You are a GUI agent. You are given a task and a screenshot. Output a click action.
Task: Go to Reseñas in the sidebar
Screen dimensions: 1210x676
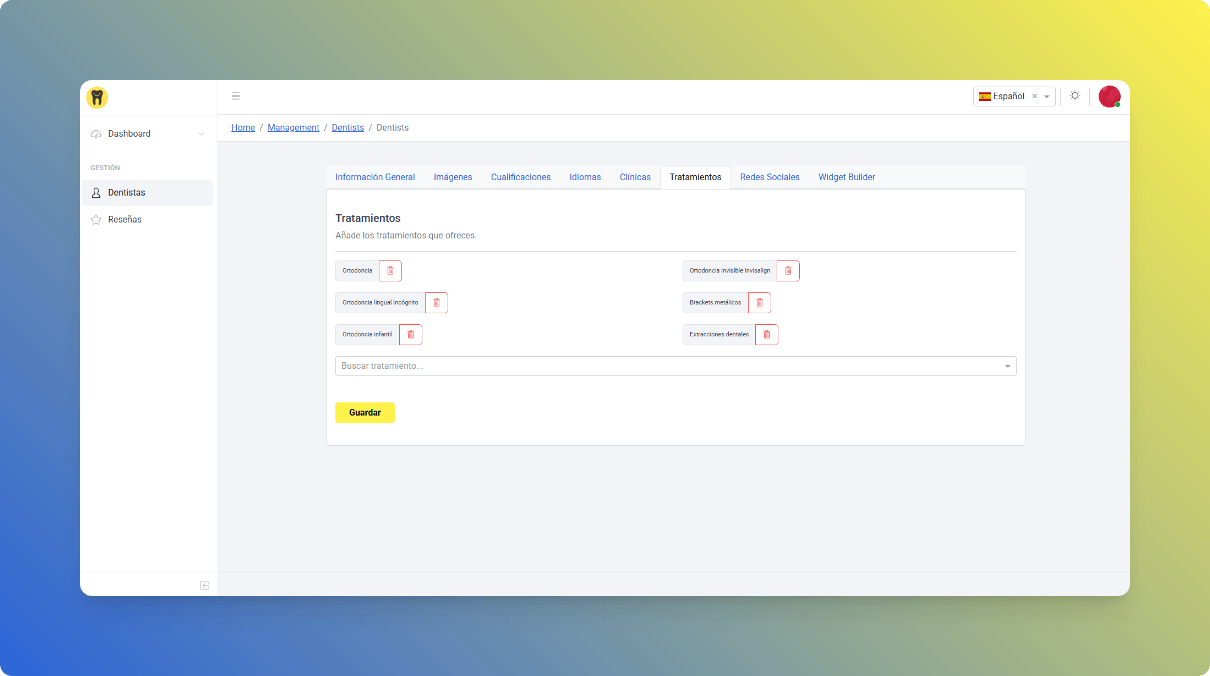[x=125, y=220]
